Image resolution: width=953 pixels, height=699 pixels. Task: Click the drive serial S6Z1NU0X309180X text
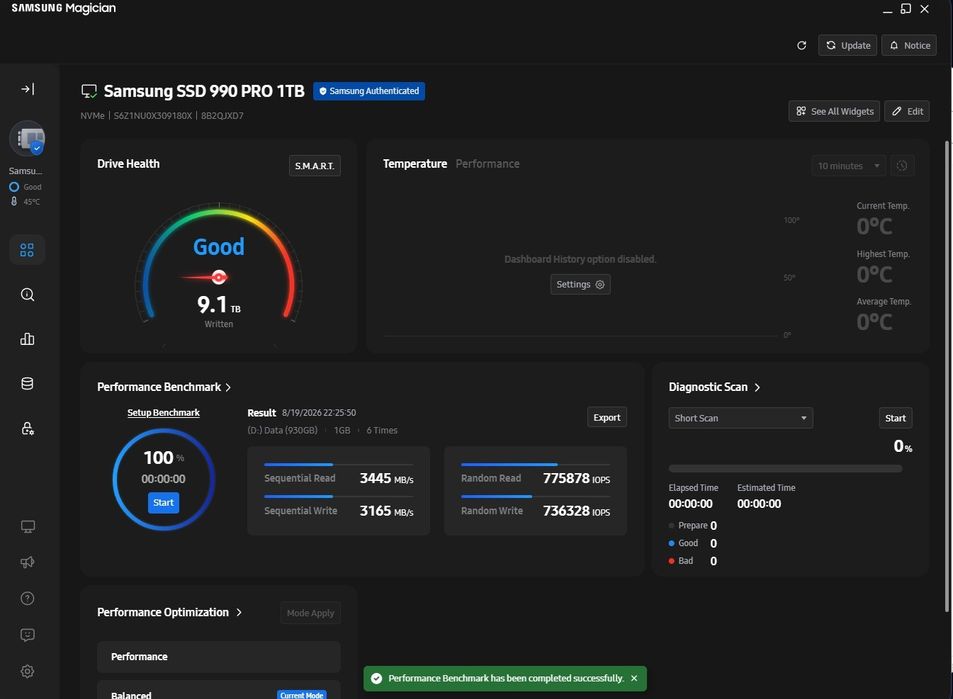click(x=153, y=116)
